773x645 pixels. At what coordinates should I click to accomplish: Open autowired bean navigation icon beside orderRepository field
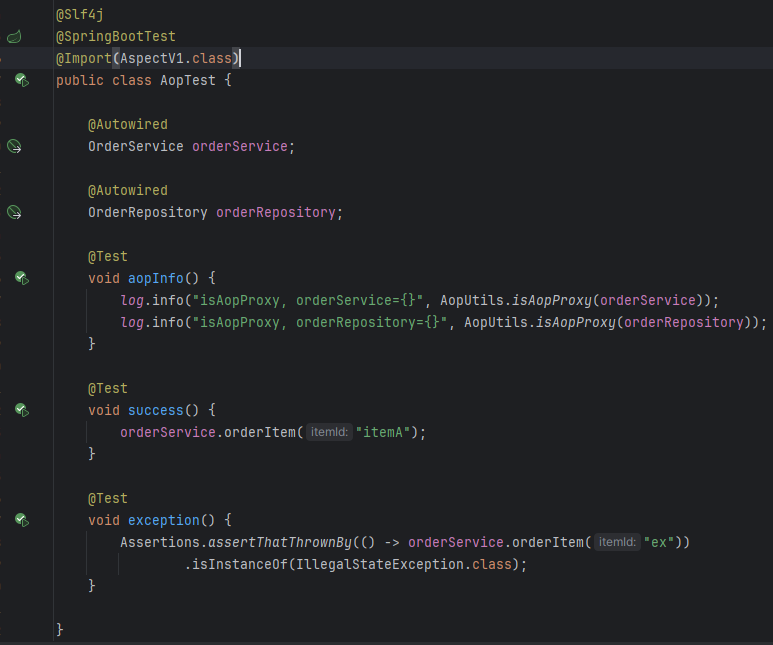[14, 213]
